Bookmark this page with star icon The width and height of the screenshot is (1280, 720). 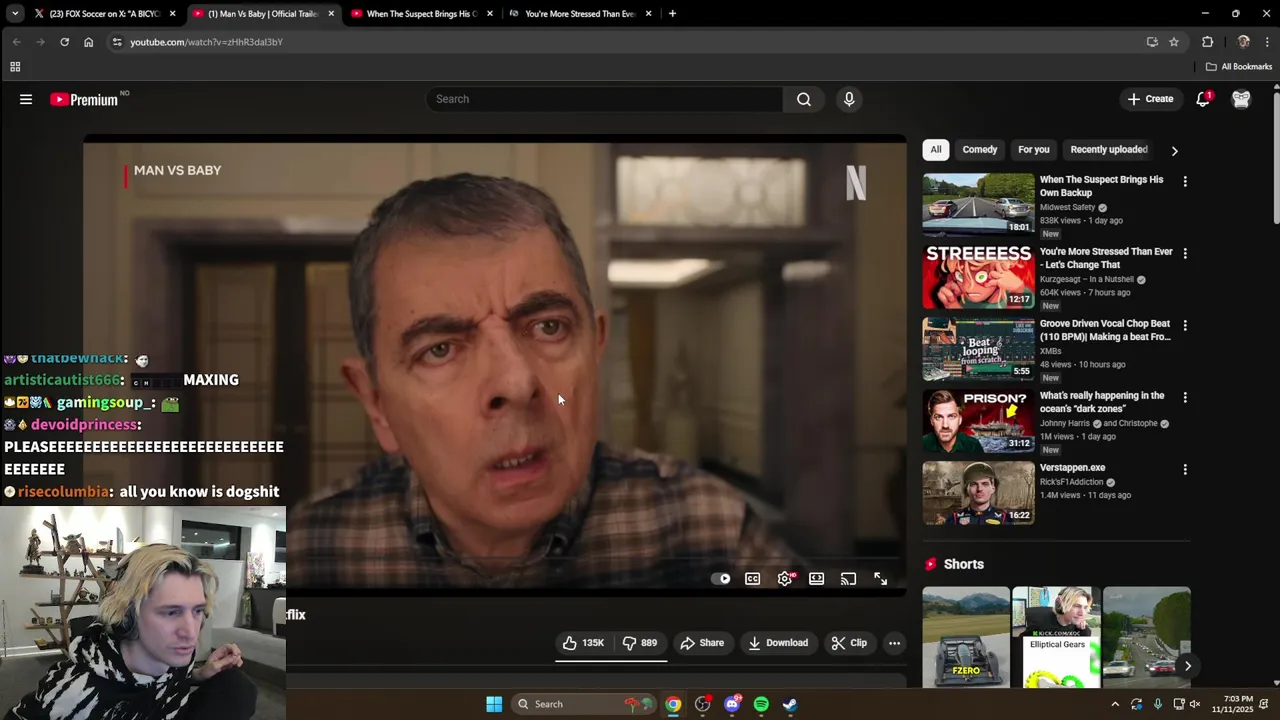pos(1174,42)
